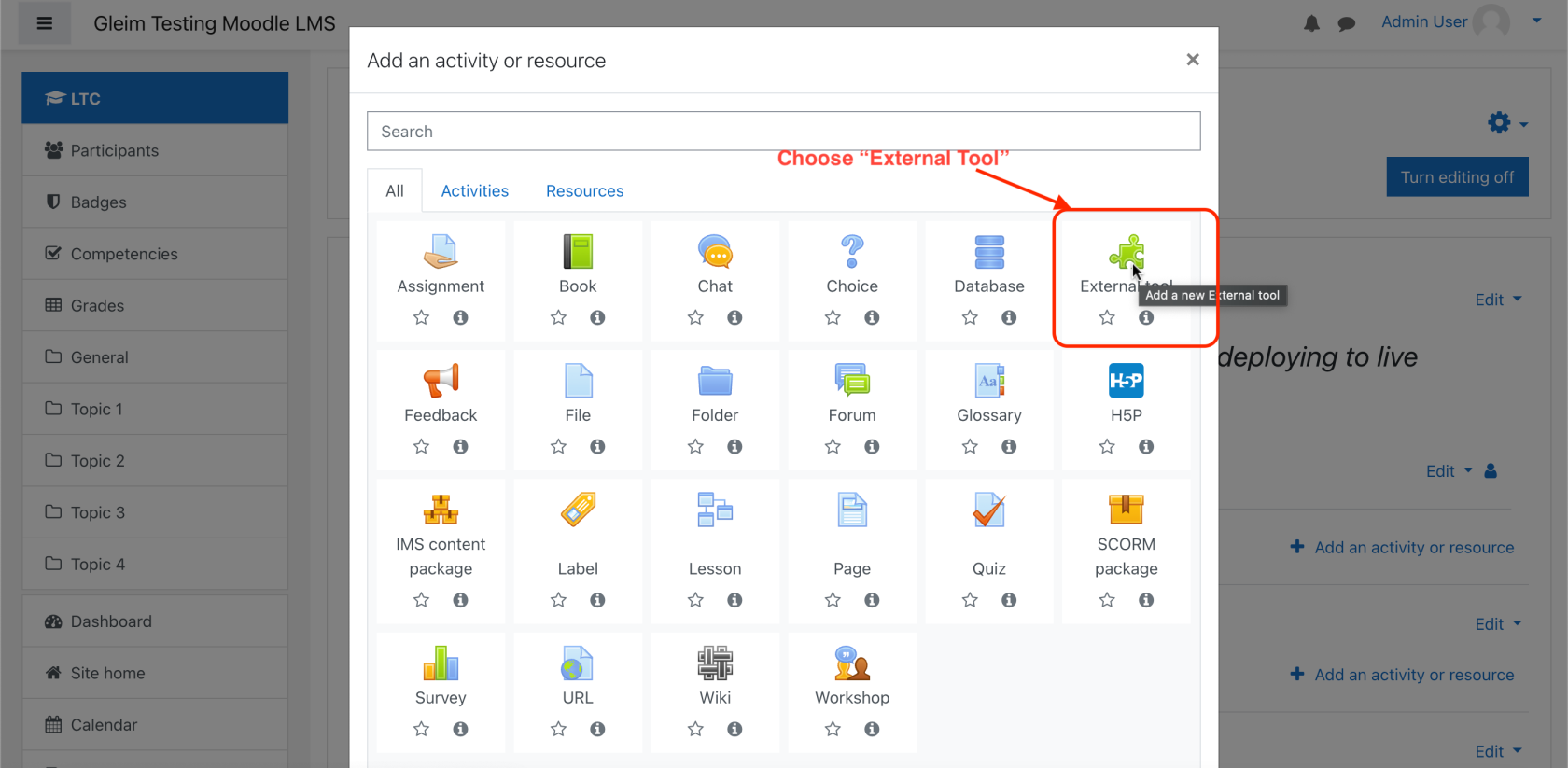Select the Folder resource icon
This screenshot has width=1568, height=768.
[715, 381]
